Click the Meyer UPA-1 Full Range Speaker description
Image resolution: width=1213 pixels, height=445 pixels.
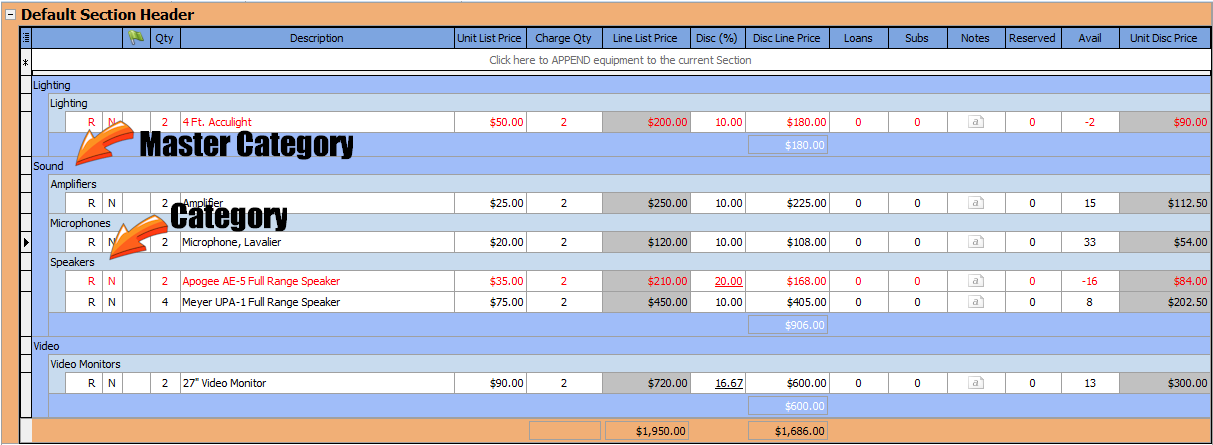[261, 302]
